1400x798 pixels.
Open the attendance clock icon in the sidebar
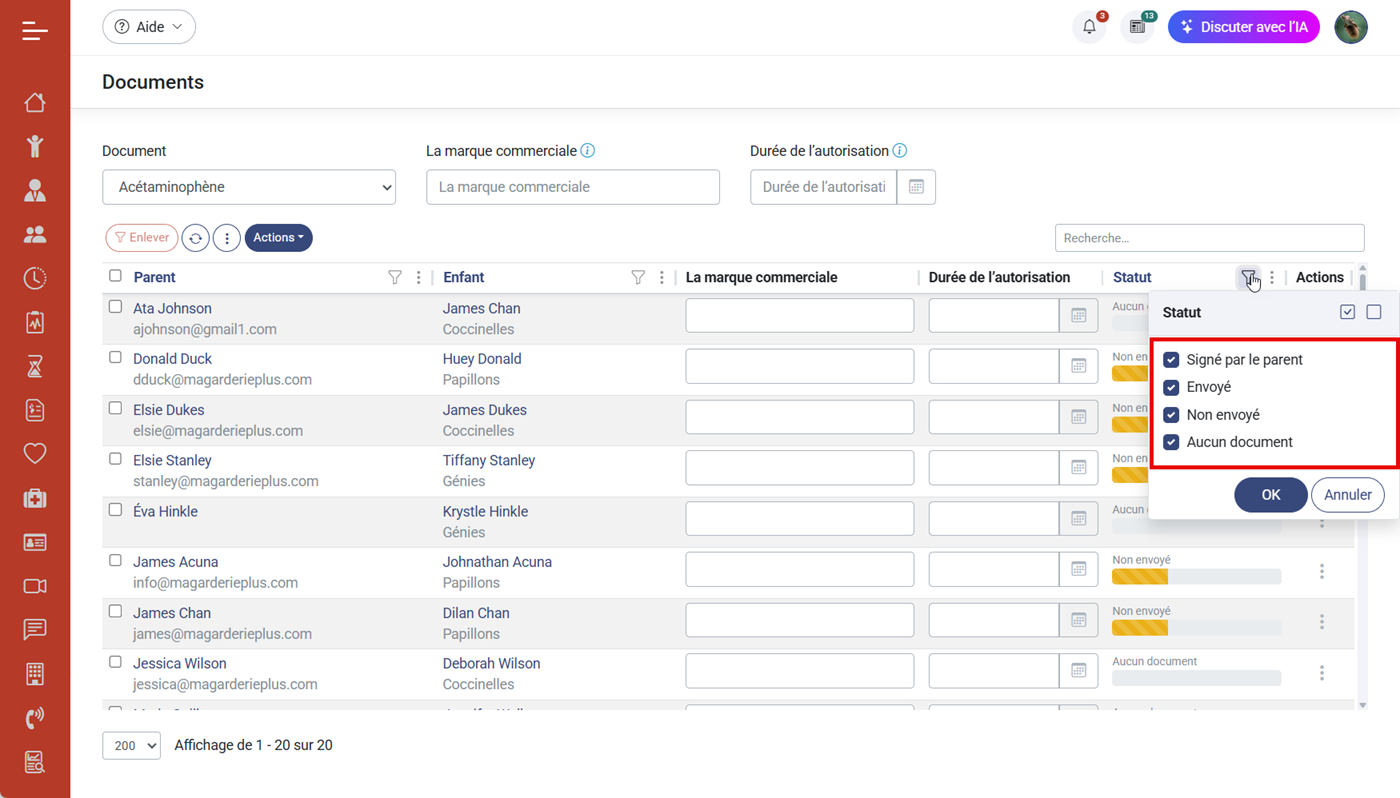click(x=35, y=278)
